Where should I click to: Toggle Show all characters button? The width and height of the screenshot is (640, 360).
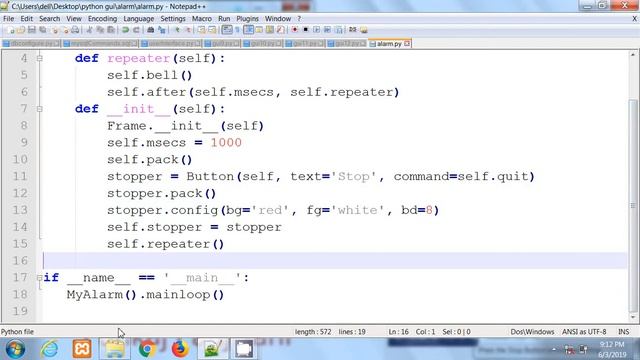(x=237, y=30)
